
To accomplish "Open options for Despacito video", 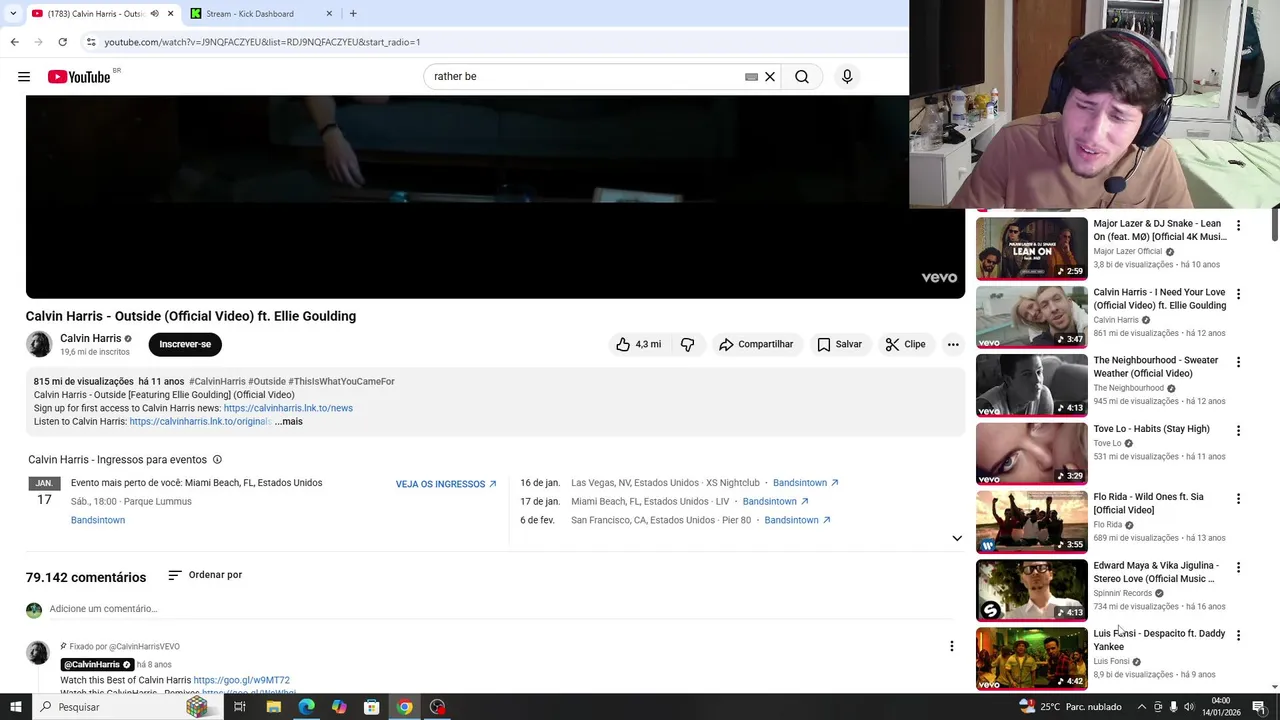I will click(1238, 635).
